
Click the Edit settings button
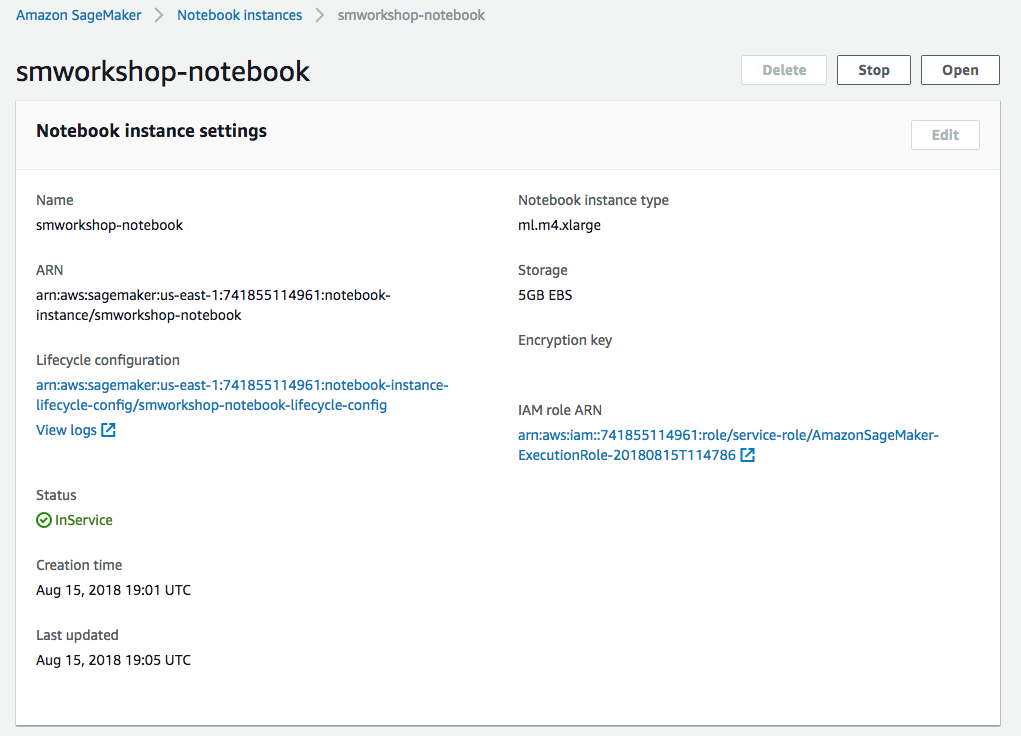coord(945,135)
